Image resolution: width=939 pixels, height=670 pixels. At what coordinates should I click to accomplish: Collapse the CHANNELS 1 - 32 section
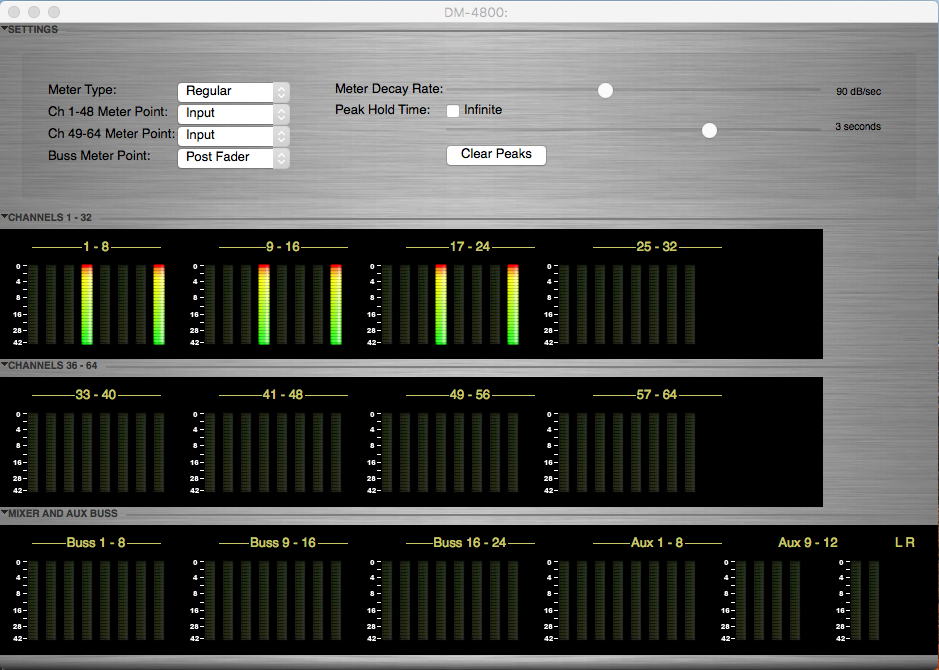pos(4,217)
